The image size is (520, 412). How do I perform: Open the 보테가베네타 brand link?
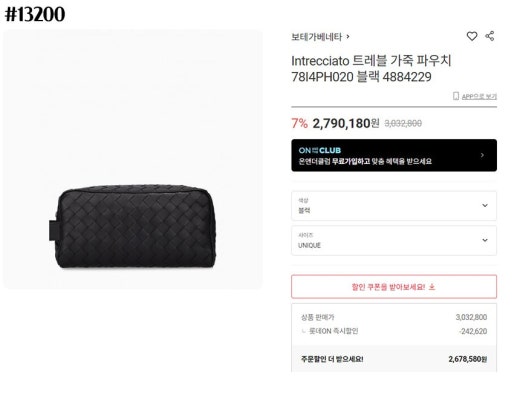coord(317,37)
